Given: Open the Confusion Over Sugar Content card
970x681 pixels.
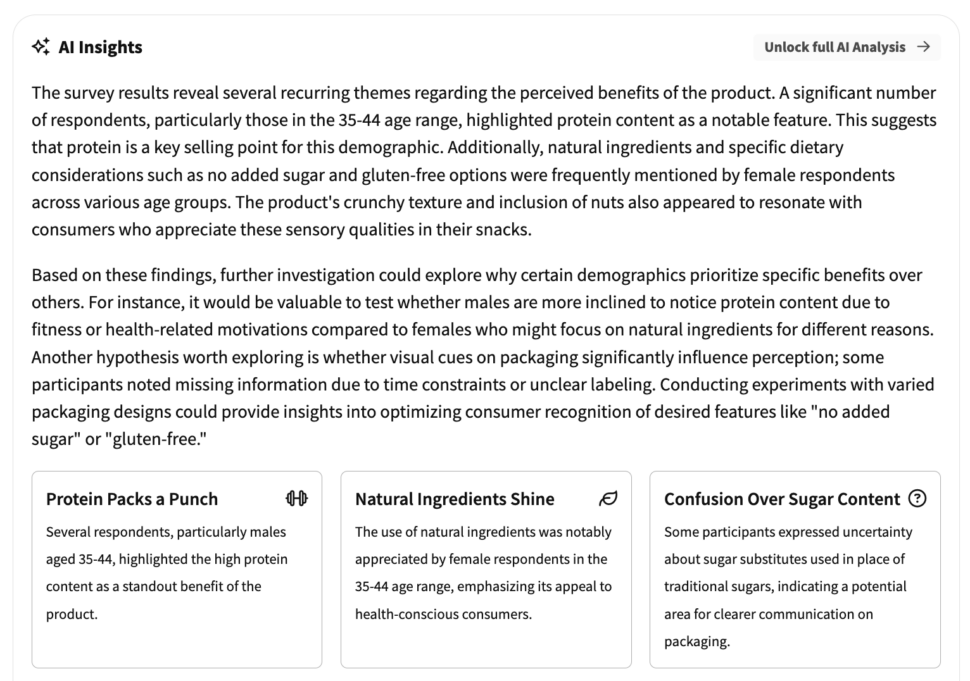Looking at the screenshot, I should pyautogui.click(x=796, y=570).
